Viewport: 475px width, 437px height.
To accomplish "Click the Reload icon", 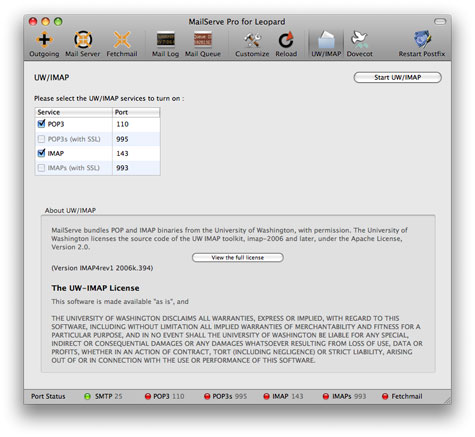I will 286,44.
